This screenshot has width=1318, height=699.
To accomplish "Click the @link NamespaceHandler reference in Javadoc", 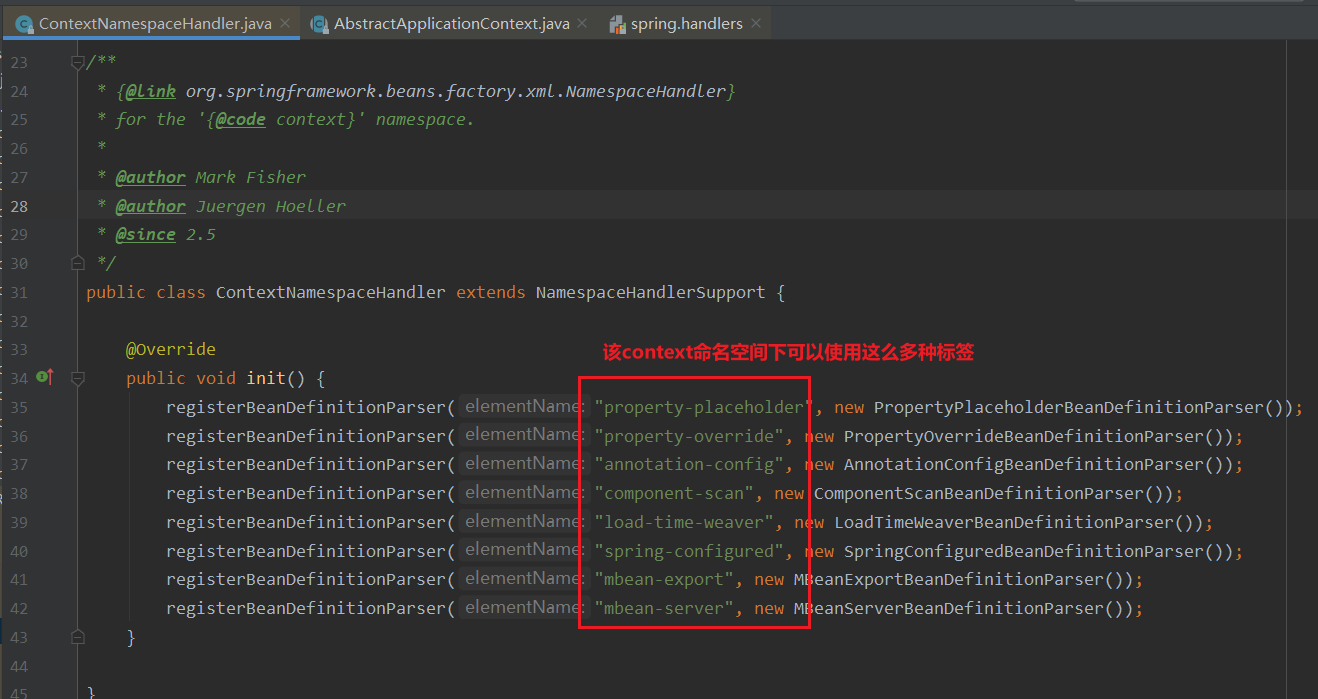I will 455,91.
